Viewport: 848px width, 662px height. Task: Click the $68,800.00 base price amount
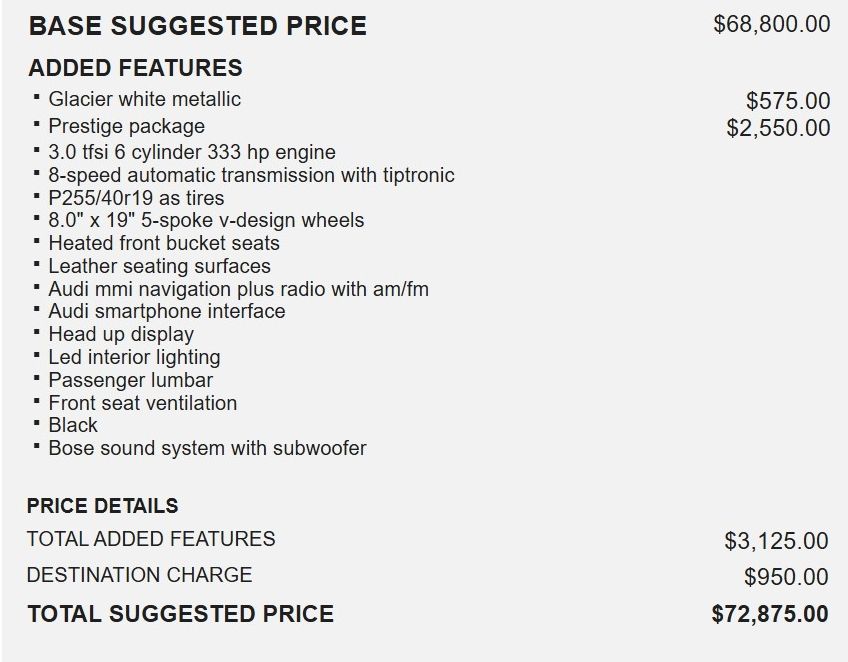click(771, 24)
